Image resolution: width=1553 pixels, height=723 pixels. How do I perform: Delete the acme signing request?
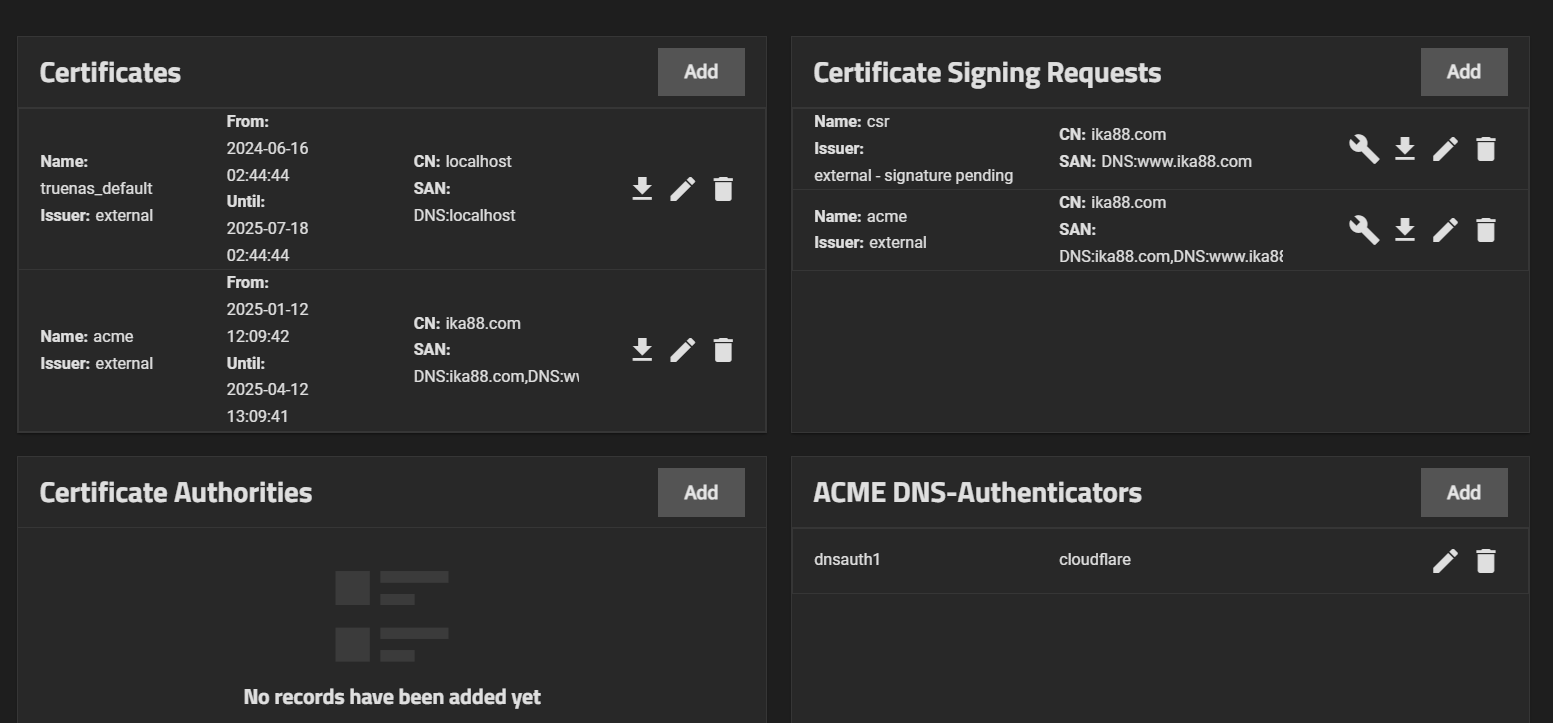pyautogui.click(x=1486, y=230)
